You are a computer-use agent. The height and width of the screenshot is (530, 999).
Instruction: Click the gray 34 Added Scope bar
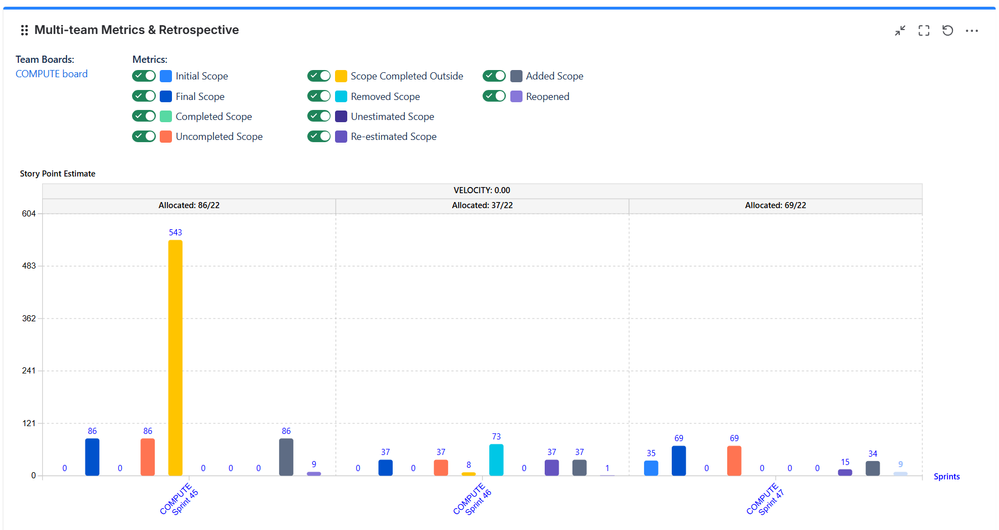873,468
